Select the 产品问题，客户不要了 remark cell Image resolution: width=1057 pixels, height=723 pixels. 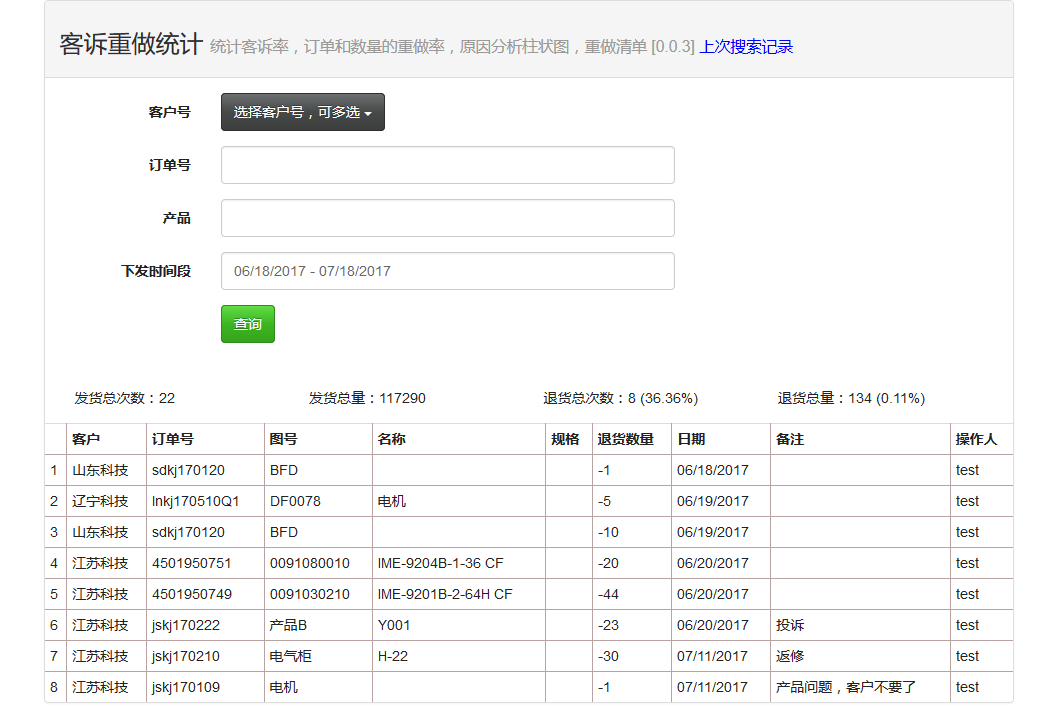(x=846, y=687)
